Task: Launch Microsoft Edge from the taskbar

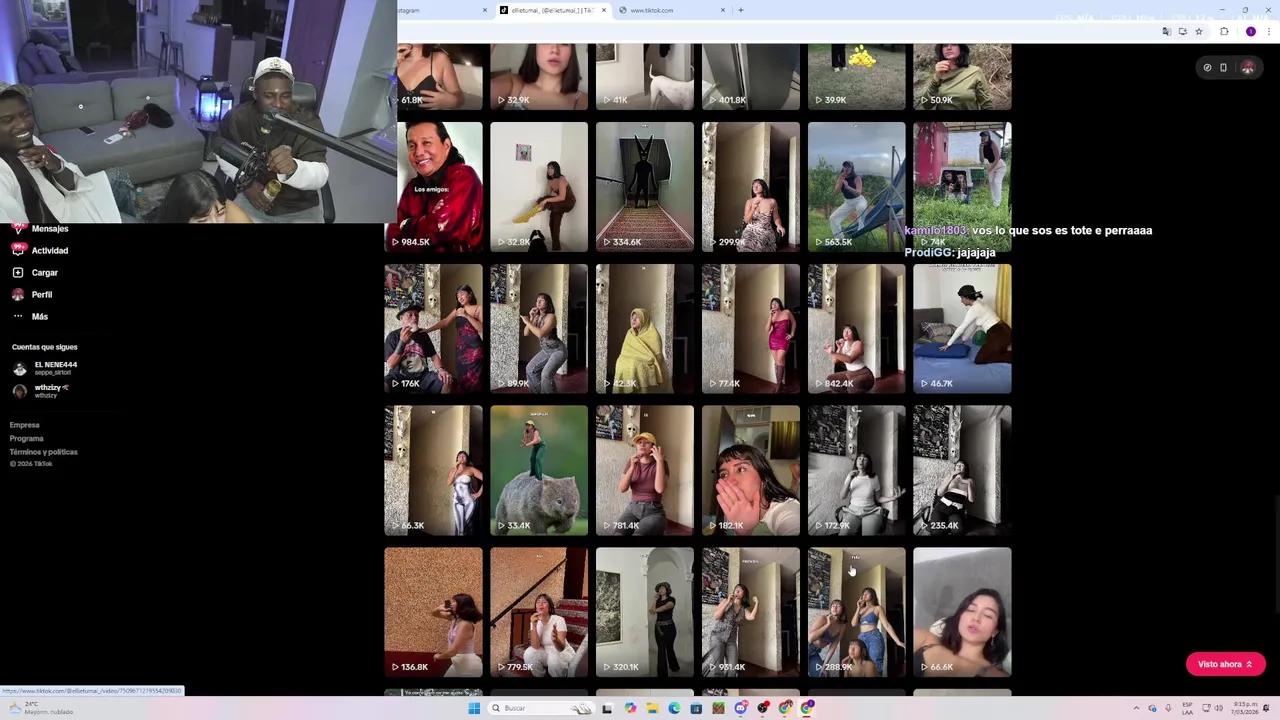Action: click(674, 708)
